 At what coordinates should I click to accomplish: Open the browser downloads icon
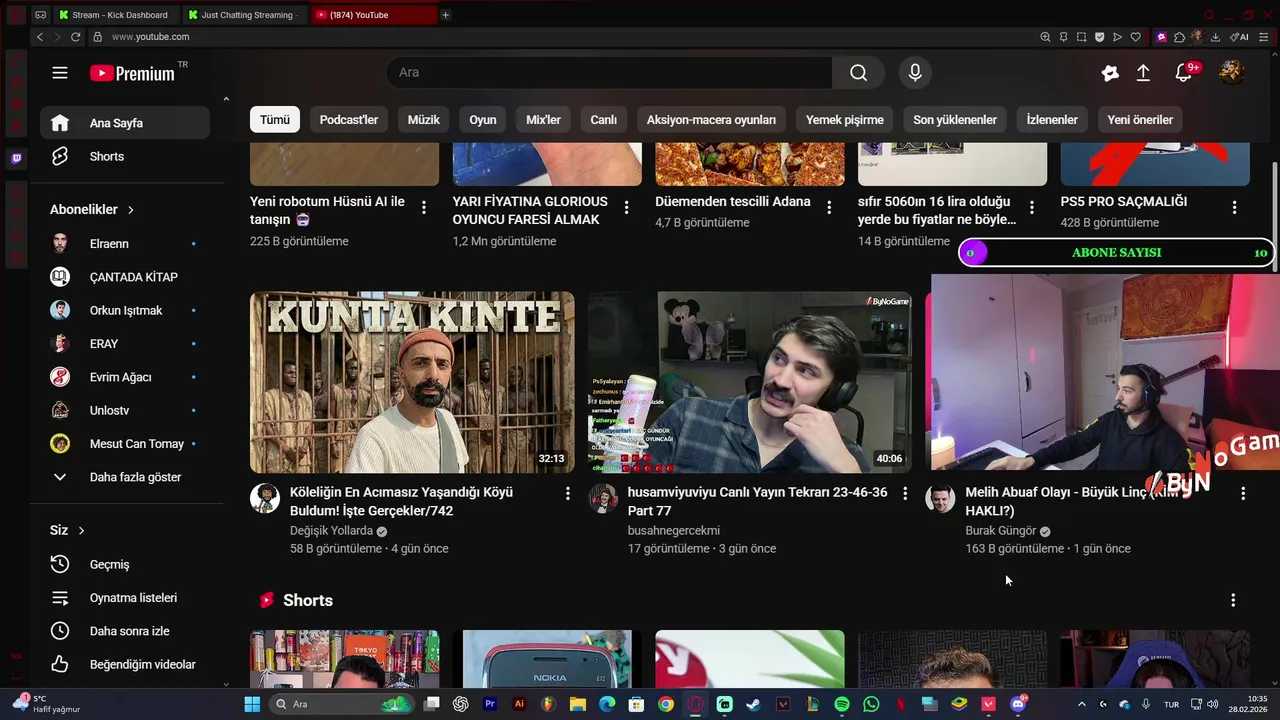[1215, 37]
